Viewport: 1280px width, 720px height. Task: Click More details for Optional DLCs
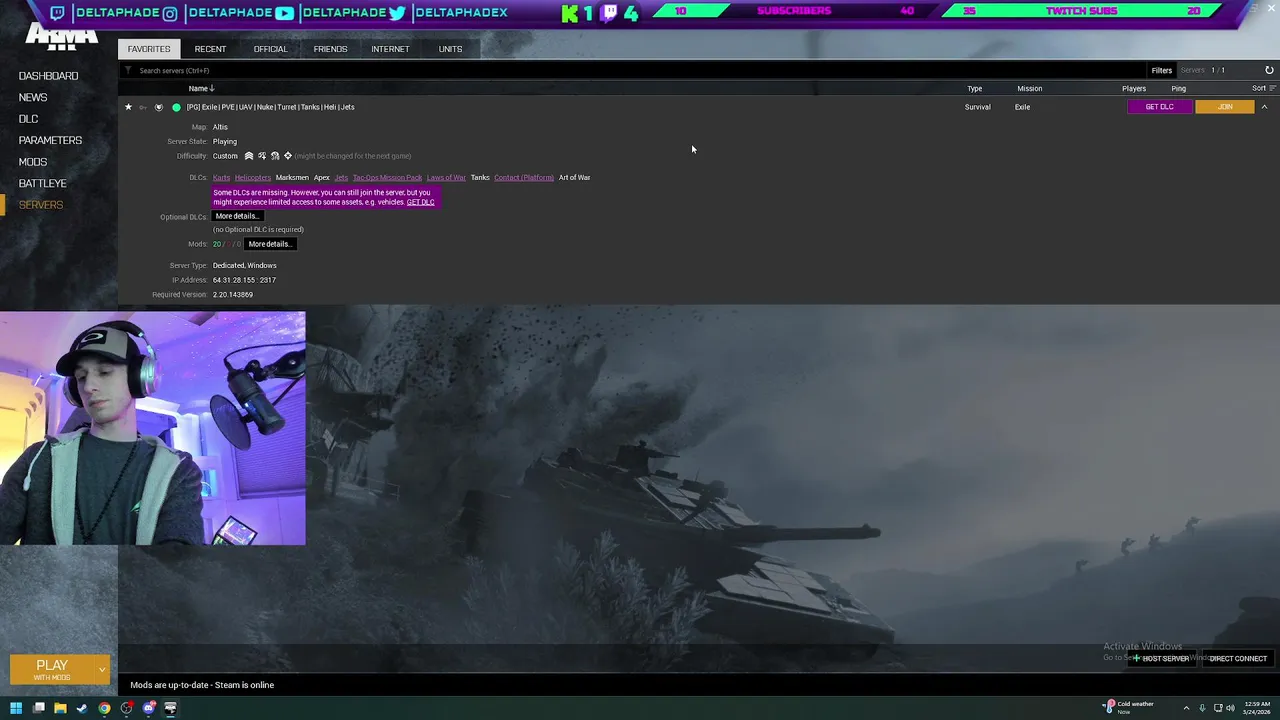click(238, 216)
